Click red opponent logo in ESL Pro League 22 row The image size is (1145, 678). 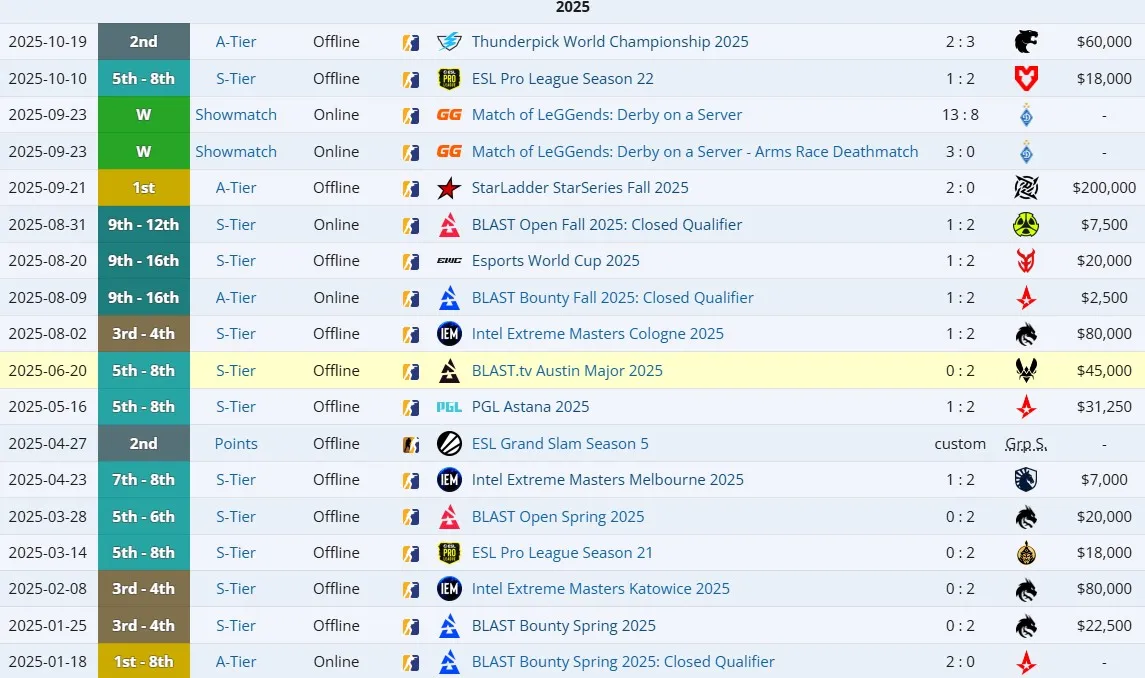(x=1026, y=78)
